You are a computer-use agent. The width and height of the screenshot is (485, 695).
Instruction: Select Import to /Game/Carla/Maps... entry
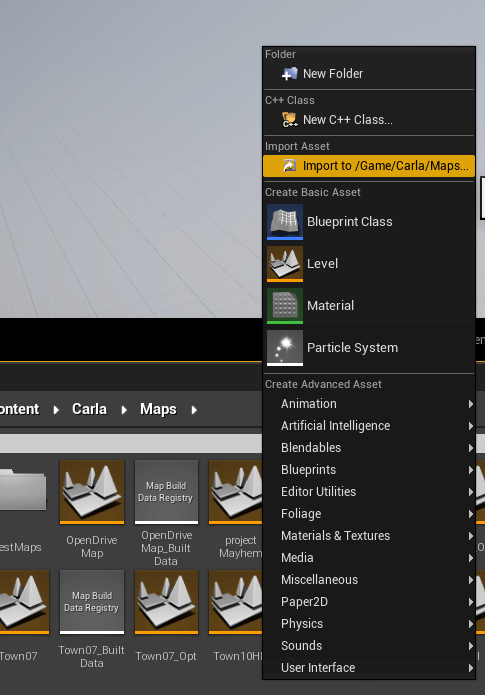(369, 166)
